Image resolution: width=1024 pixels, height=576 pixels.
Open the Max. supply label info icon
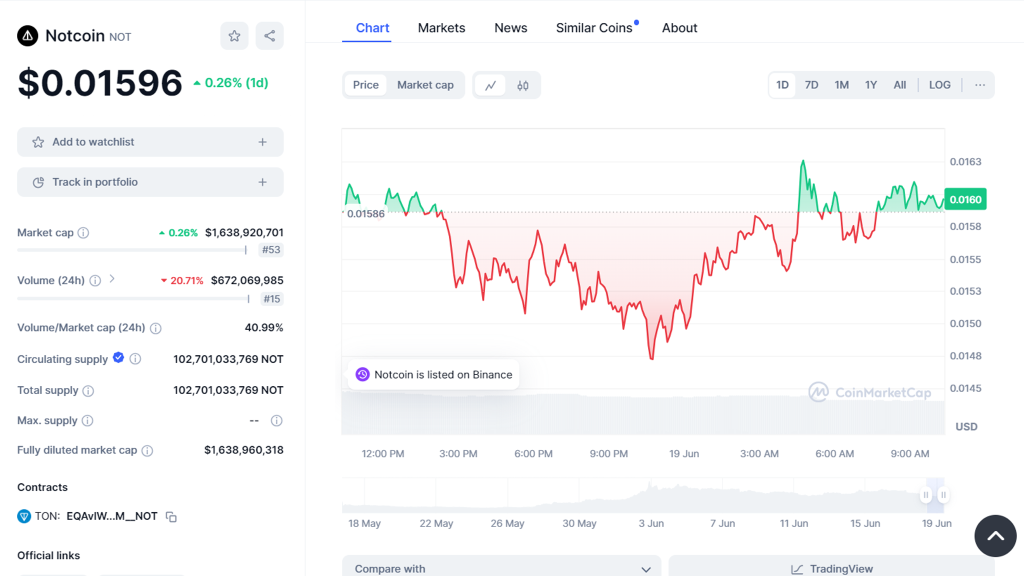pyautogui.click(x=88, y=421)
